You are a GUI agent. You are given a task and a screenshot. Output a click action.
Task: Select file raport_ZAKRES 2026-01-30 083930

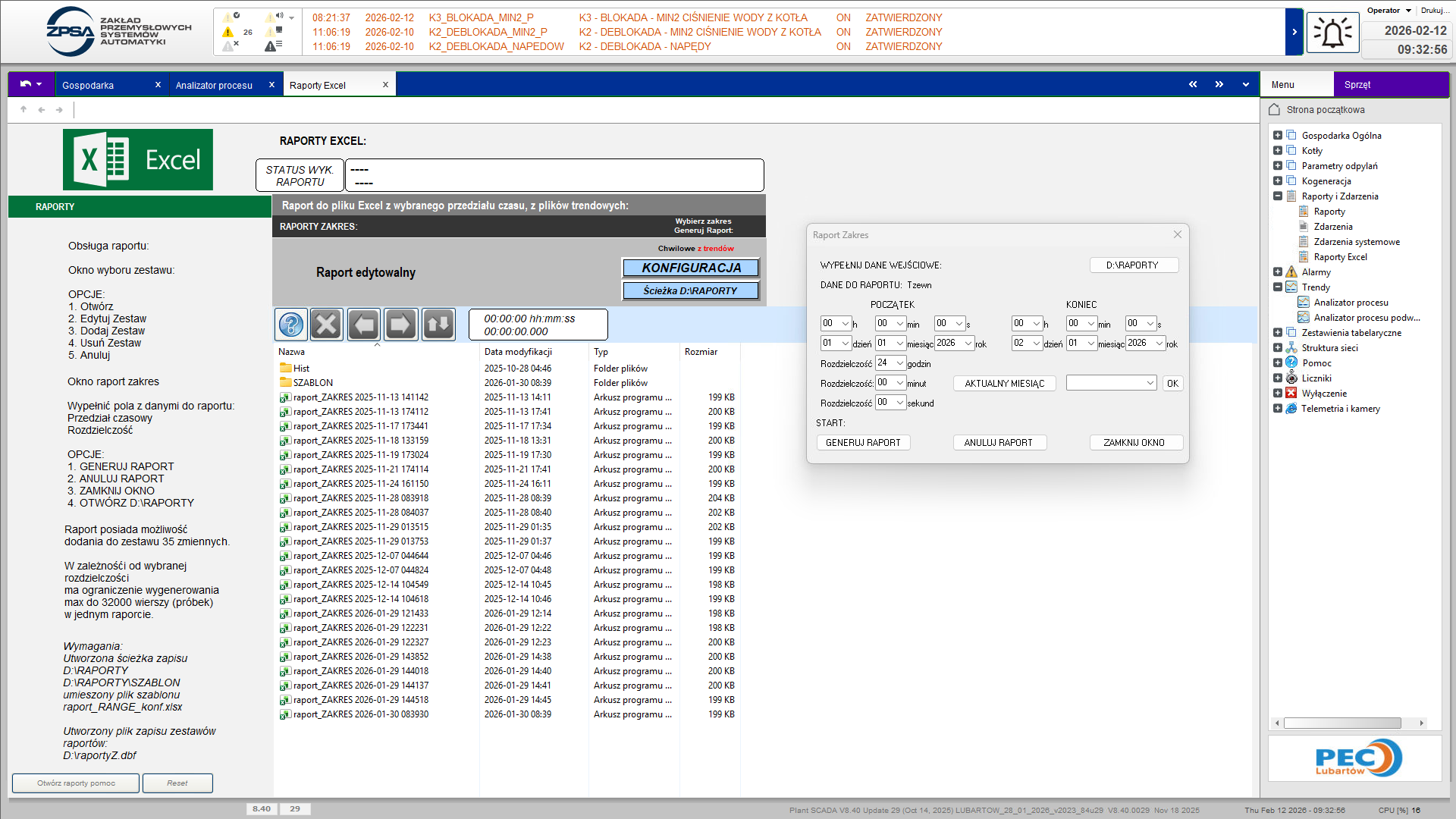(360, 714)
